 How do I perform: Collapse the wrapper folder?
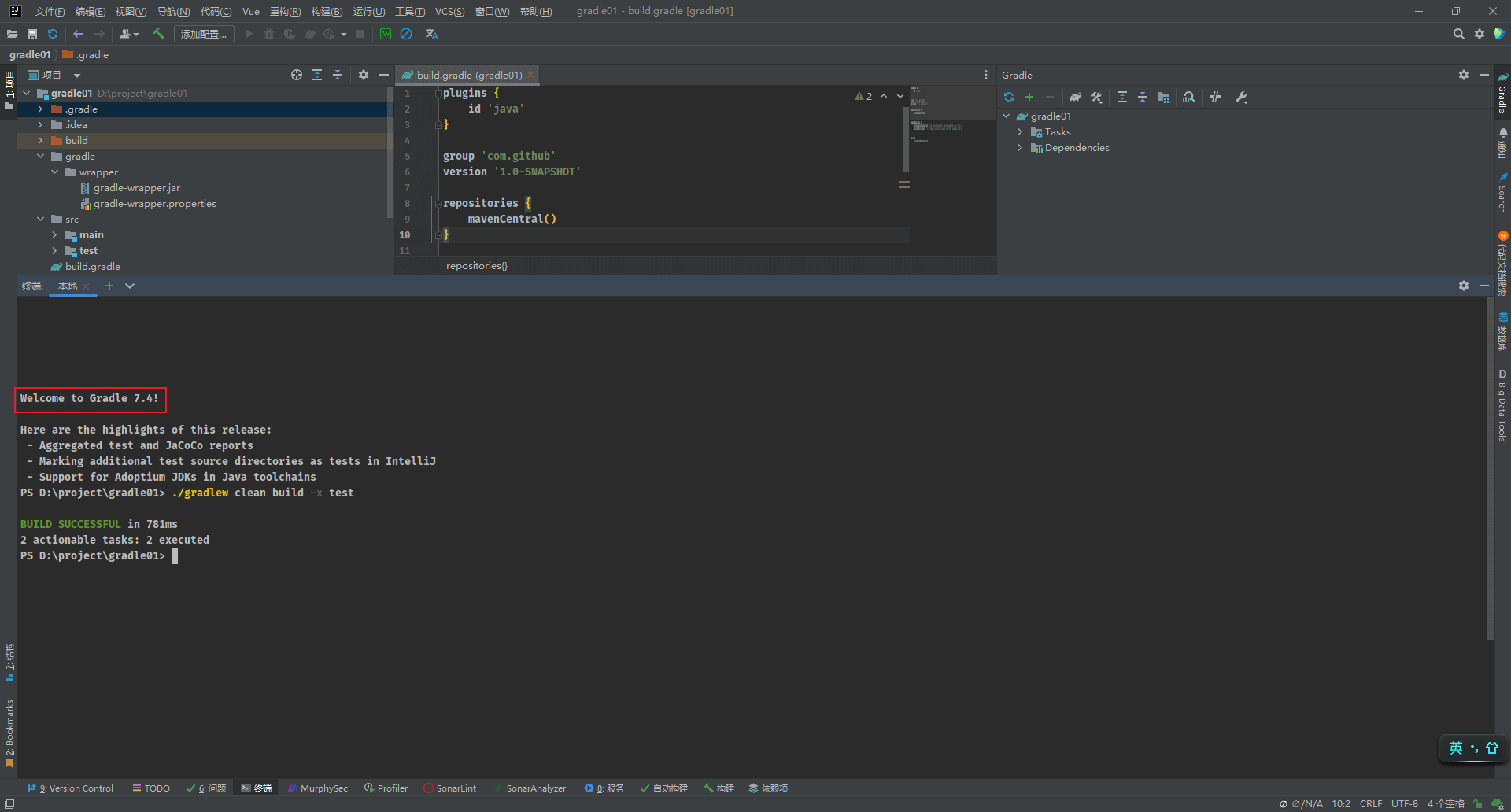click(x=54, y=172)
